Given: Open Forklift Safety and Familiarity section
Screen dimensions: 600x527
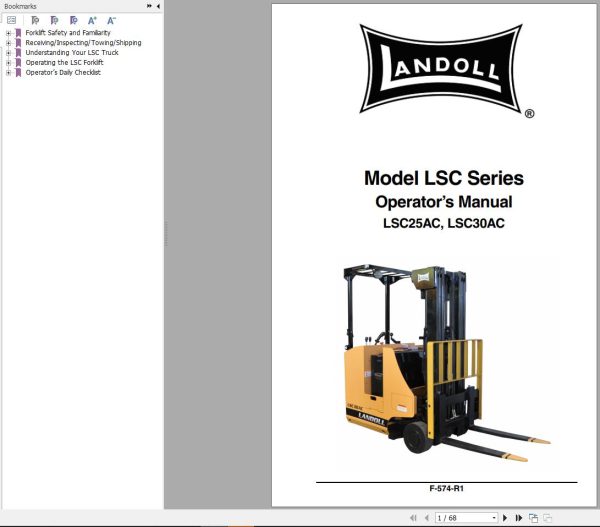Looking at the screenshot, I should tap(68, 33).
